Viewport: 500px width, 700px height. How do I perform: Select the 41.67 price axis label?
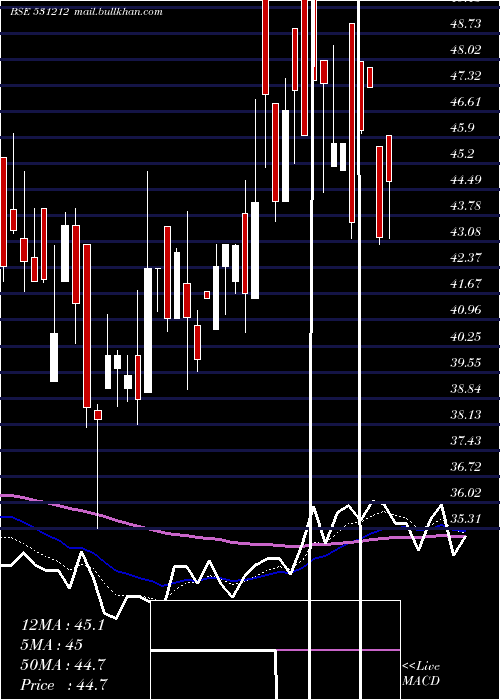point(466,283)
